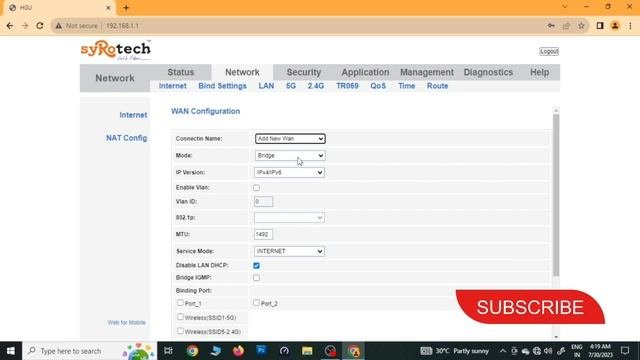Click the saved password key icon
640x360 pixels.
[551, 26]
